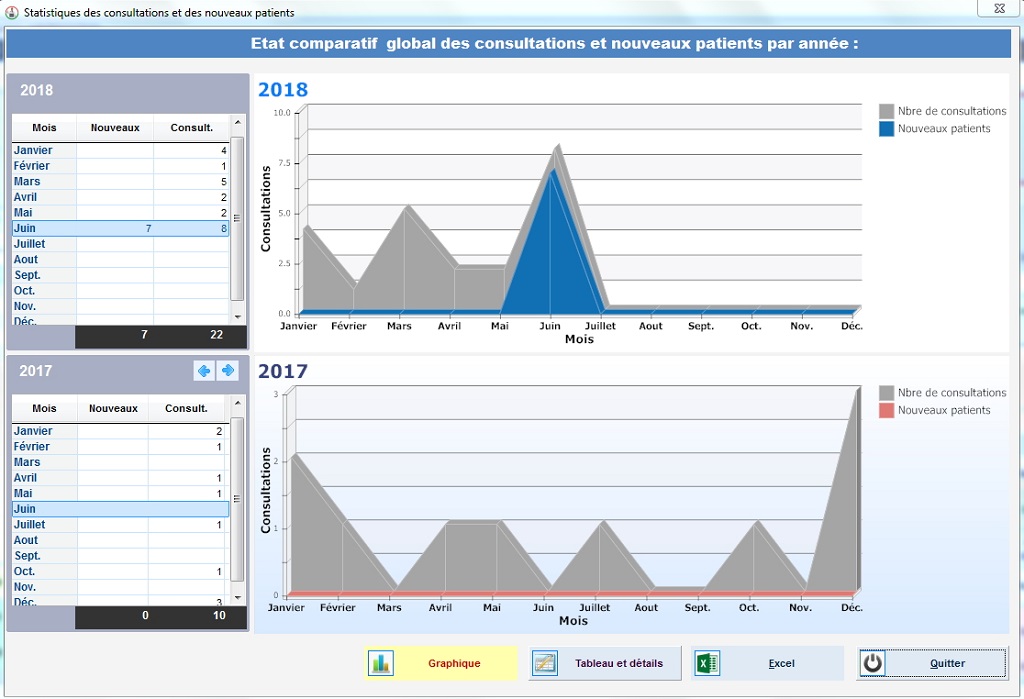Click the table icon on Tableau et détails
The width and height of the screenshot is (1024, 699).
545,663
